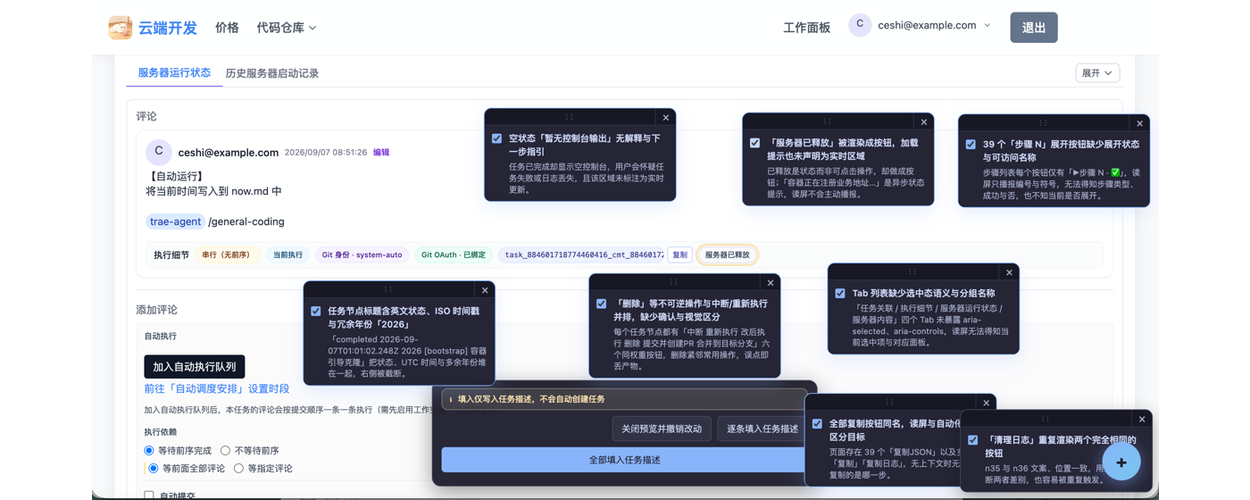
Task: Uncheck the Tab 列表缺少选中态语义 checkbox
Action: click(x=840, y=294)
